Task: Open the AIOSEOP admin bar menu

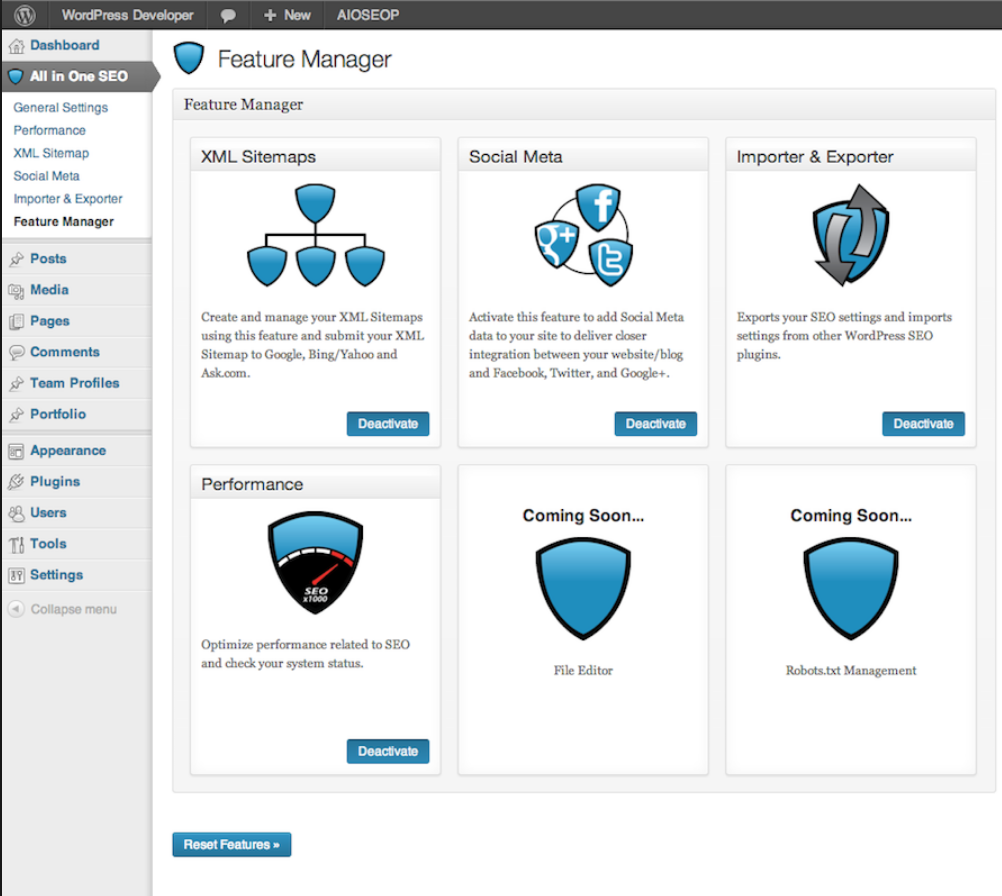Action: pyautogui.click(x=368, y=15)
